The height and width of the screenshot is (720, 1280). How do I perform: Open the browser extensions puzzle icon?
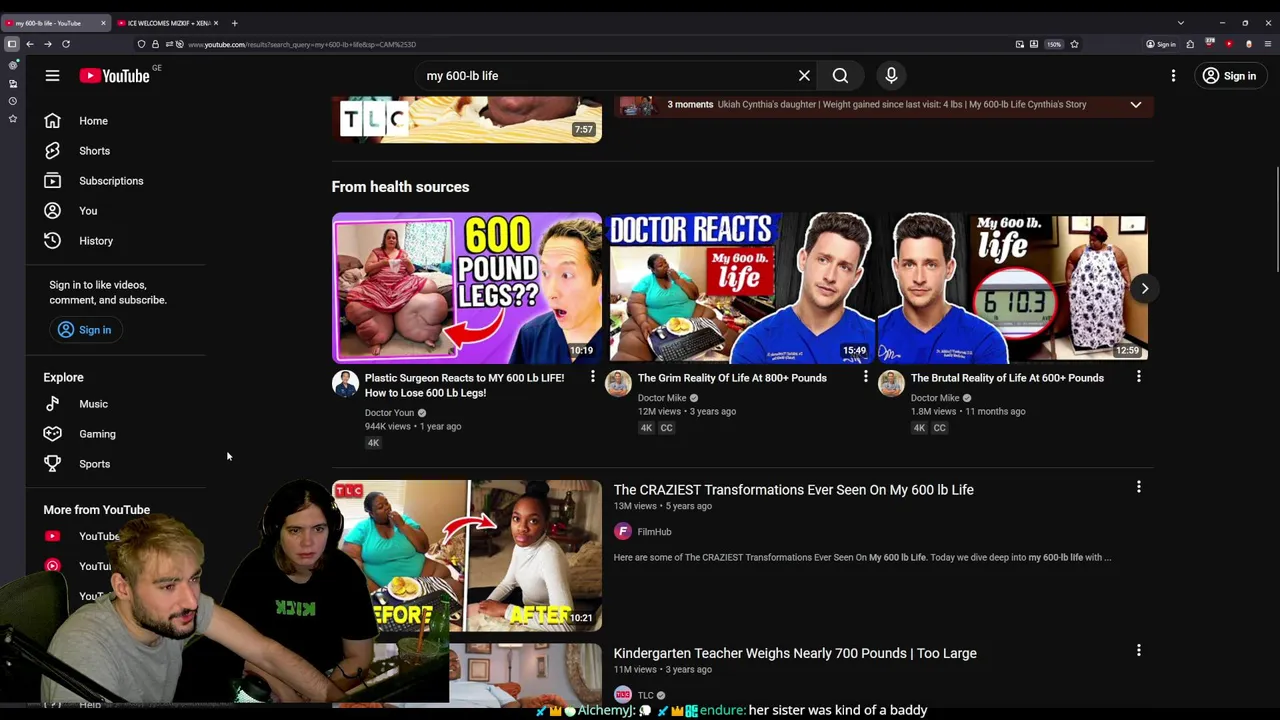tap(1190, 44)
